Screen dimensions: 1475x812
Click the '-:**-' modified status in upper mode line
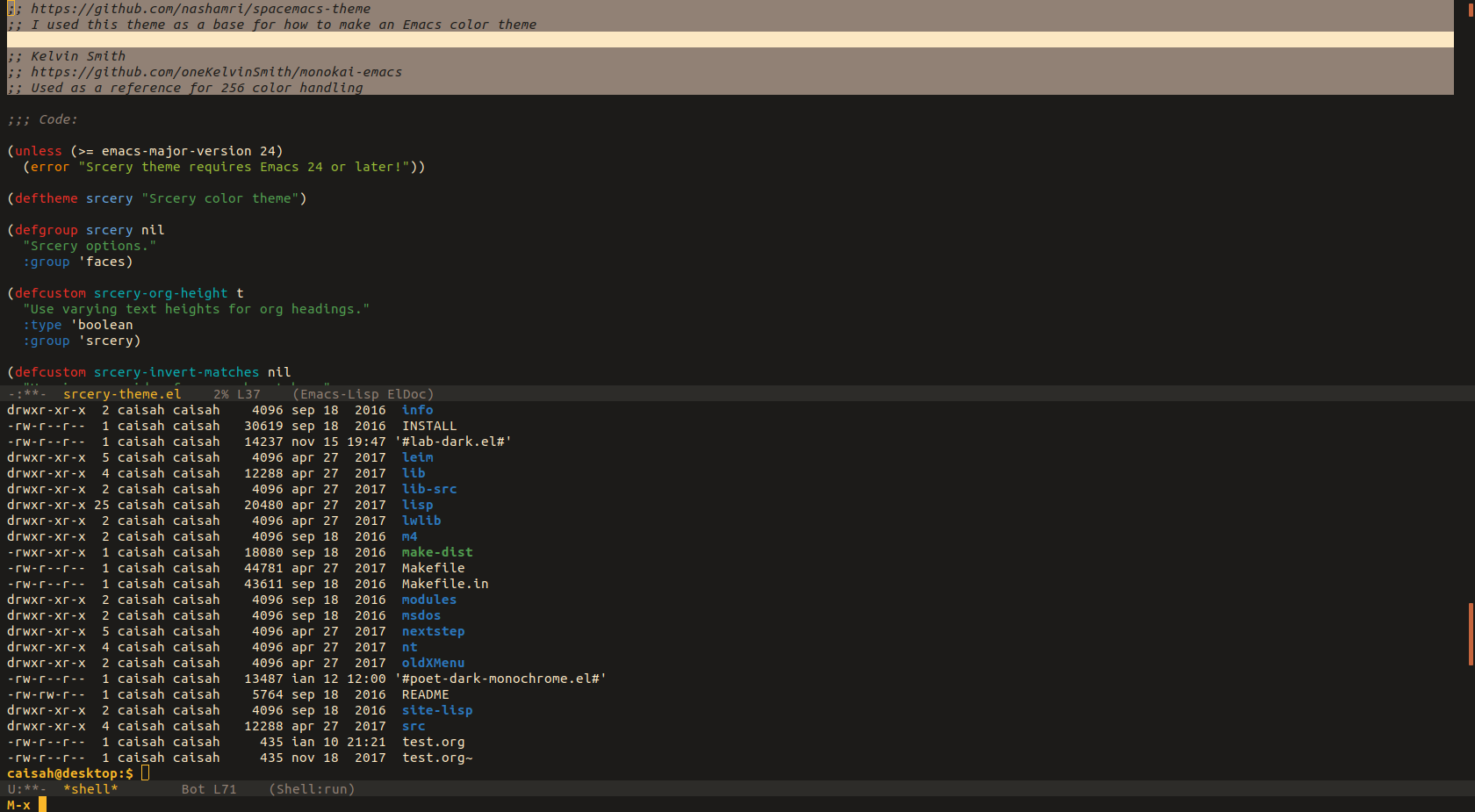[26, 394]
